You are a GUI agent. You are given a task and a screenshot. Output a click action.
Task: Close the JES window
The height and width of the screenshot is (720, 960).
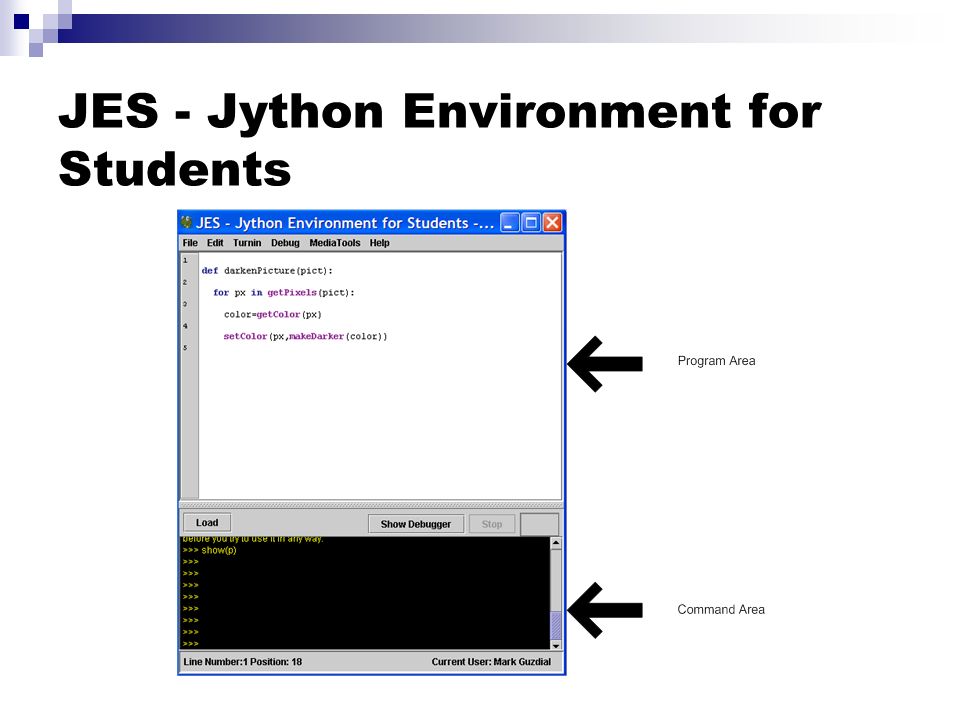point(552,222)
